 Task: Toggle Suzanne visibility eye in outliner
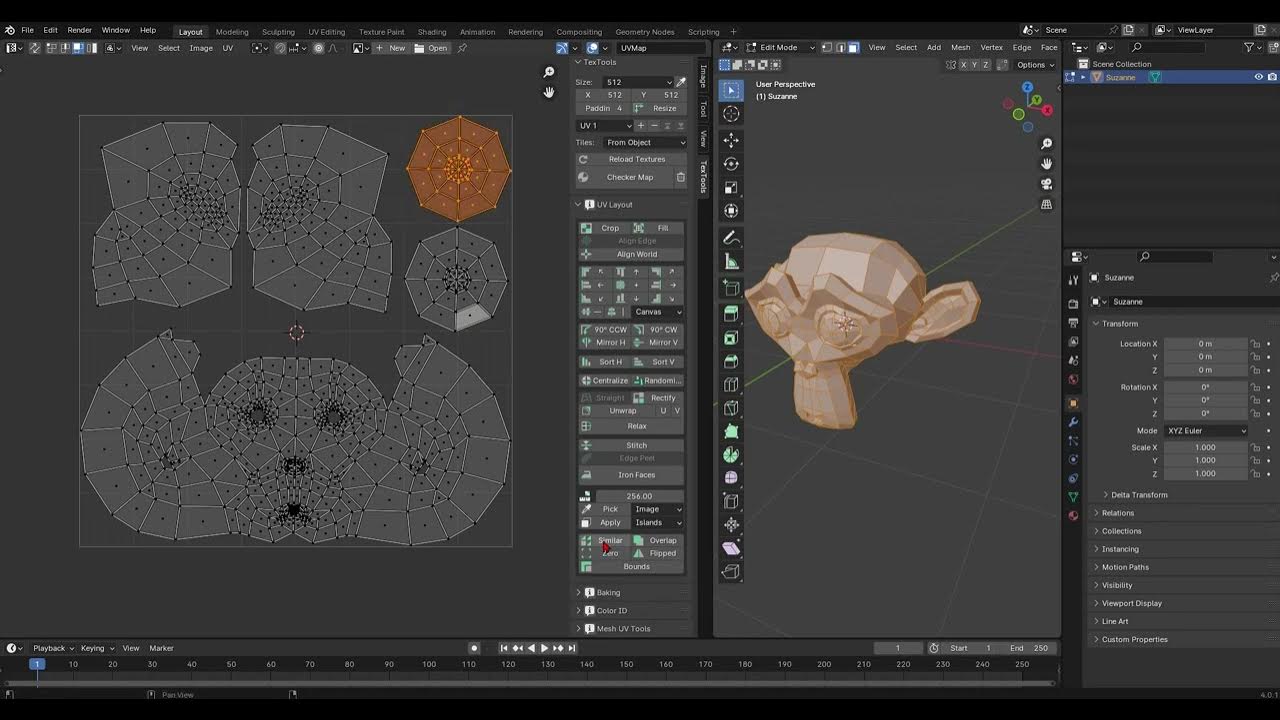tap(1258, 77)
